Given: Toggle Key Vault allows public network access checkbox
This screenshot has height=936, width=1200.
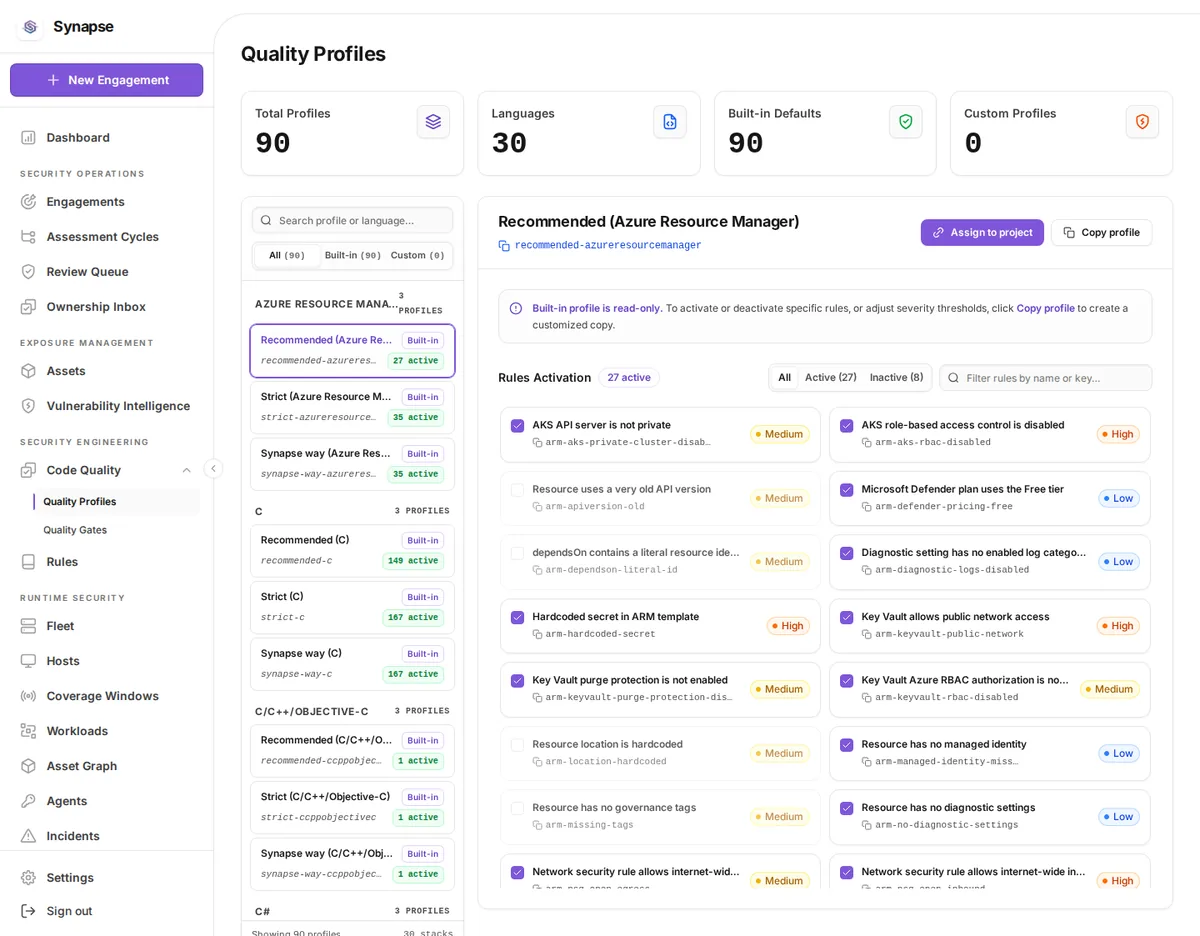Looking at the screenshot, I should tap(846, 617).
